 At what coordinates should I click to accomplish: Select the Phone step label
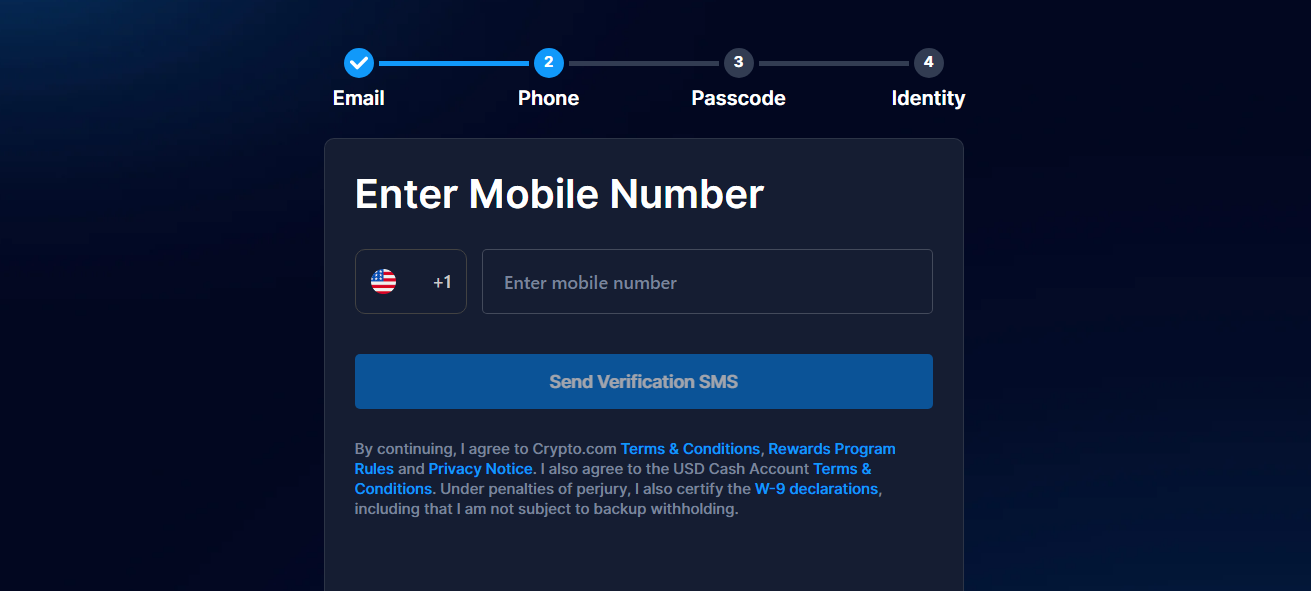point(548,98)
